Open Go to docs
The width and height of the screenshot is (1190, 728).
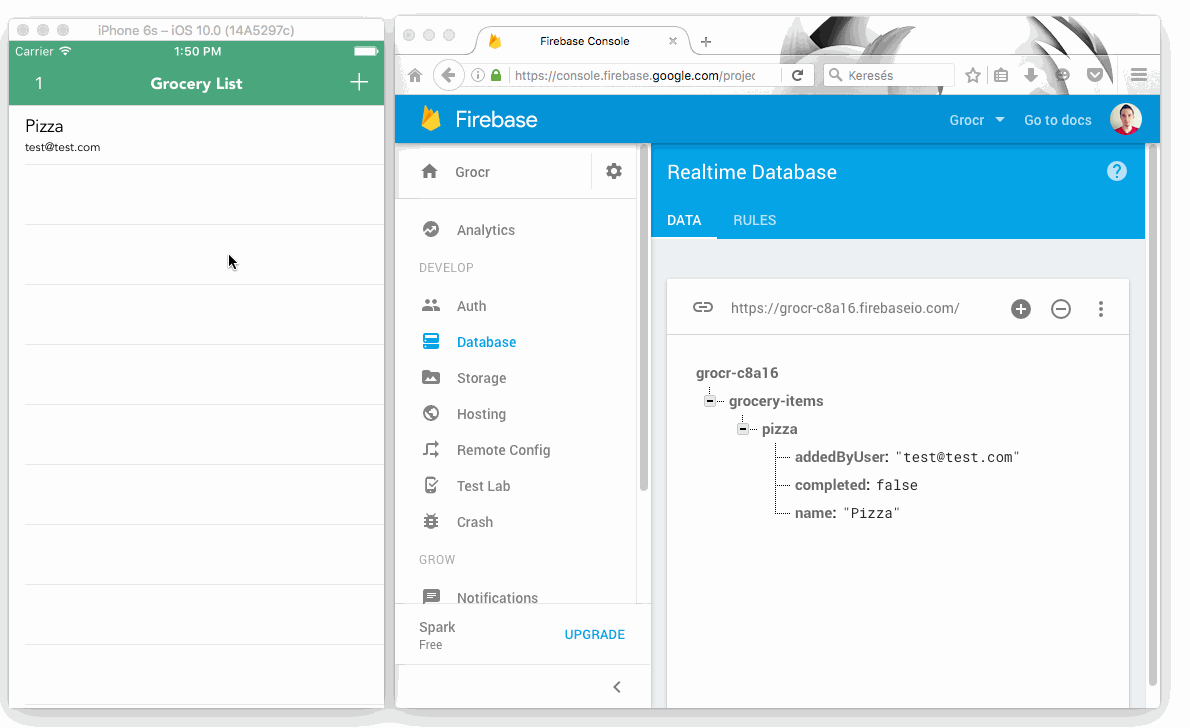point(1057,119)
